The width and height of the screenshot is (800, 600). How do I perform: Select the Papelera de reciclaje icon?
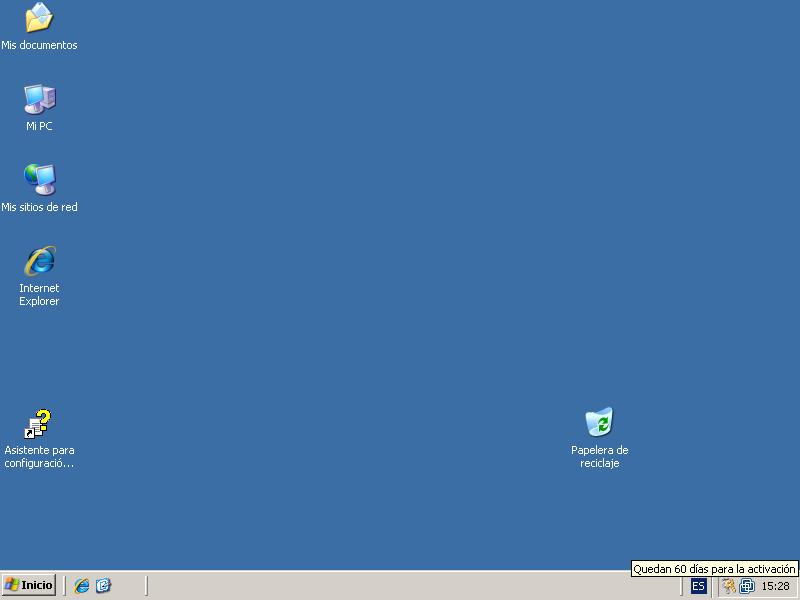[599, 423]
